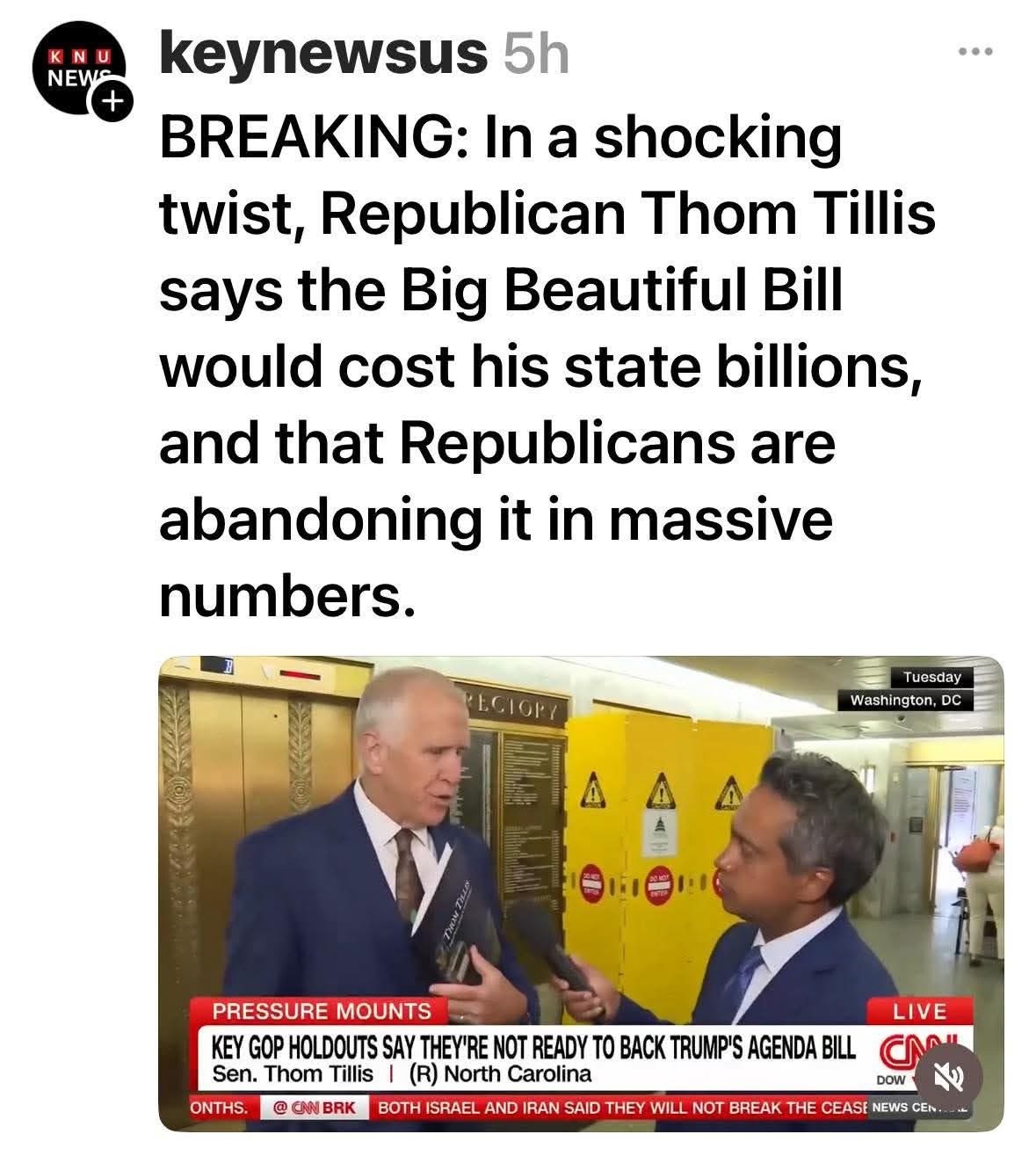Screen dimensions: 1036x1156
Task: Unmute the video with the speaker icon
Action: coord(946,1075)
